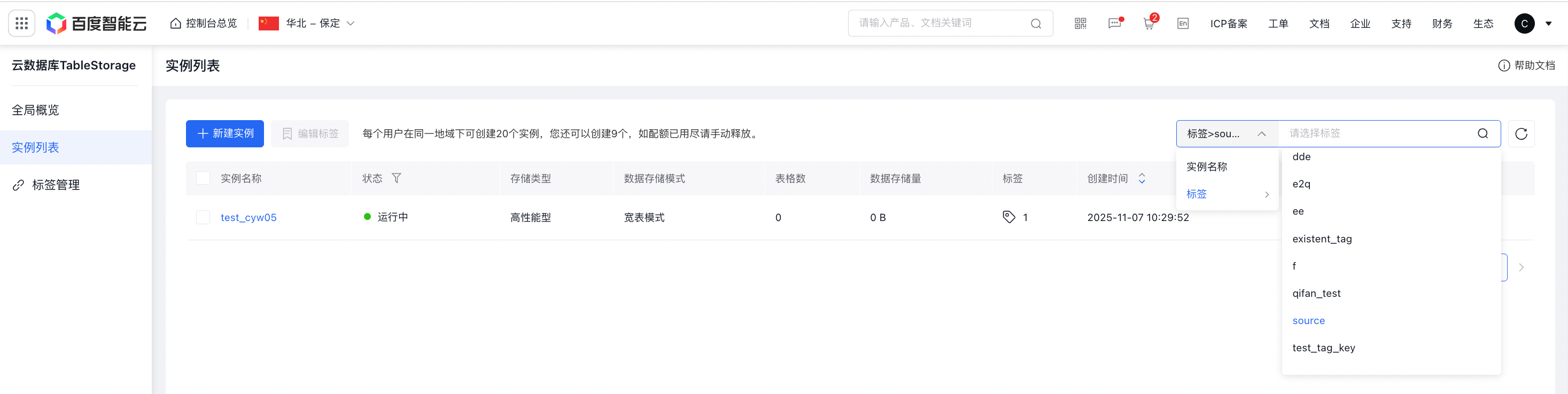1568x394 pixels.
Task: Switch language with the En icon
Action: 1182,23
